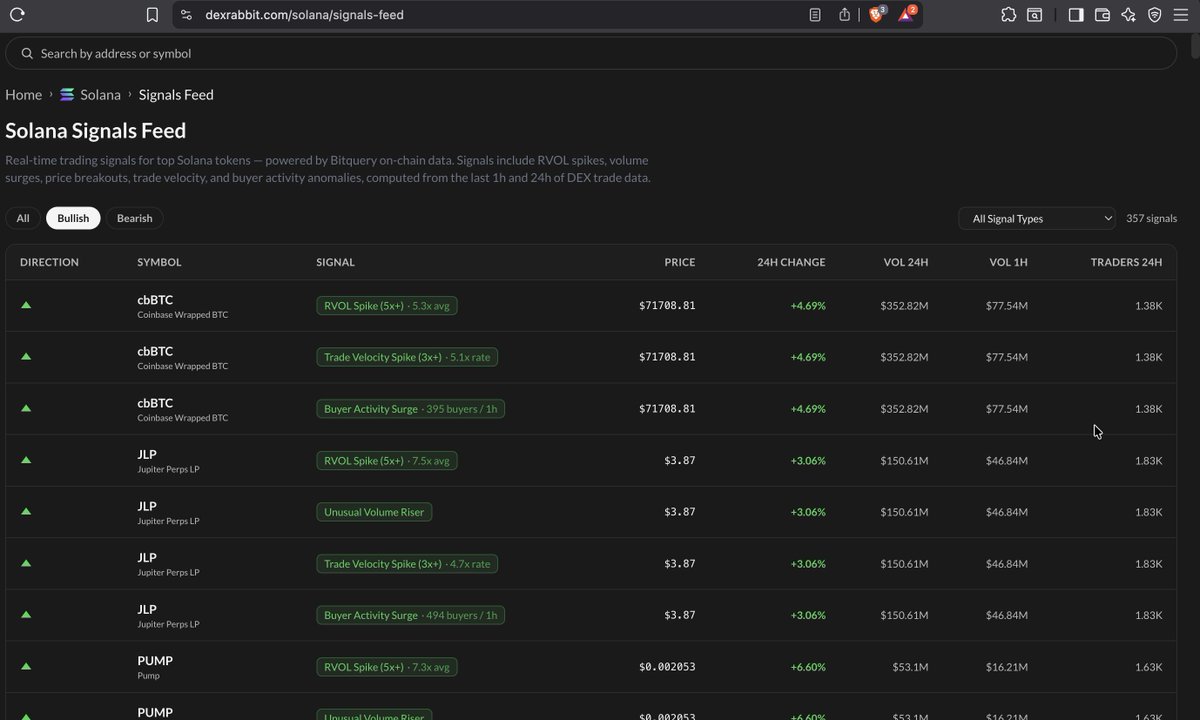This screenshot has width=1200, height=720.
Task: Sort by PRICE column header
Action: [x=680, y=262]
